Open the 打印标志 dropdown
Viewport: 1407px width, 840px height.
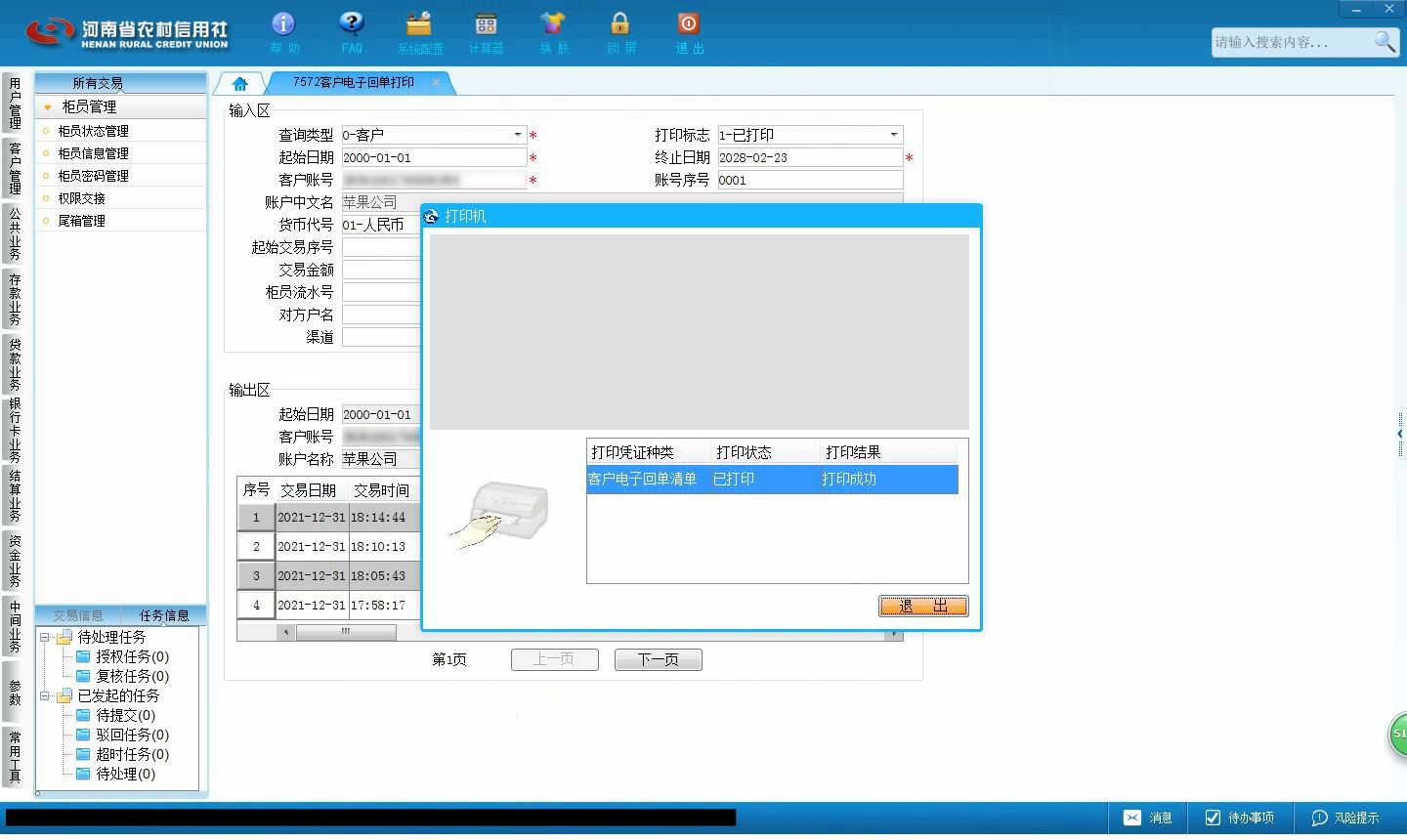point(893,135)
